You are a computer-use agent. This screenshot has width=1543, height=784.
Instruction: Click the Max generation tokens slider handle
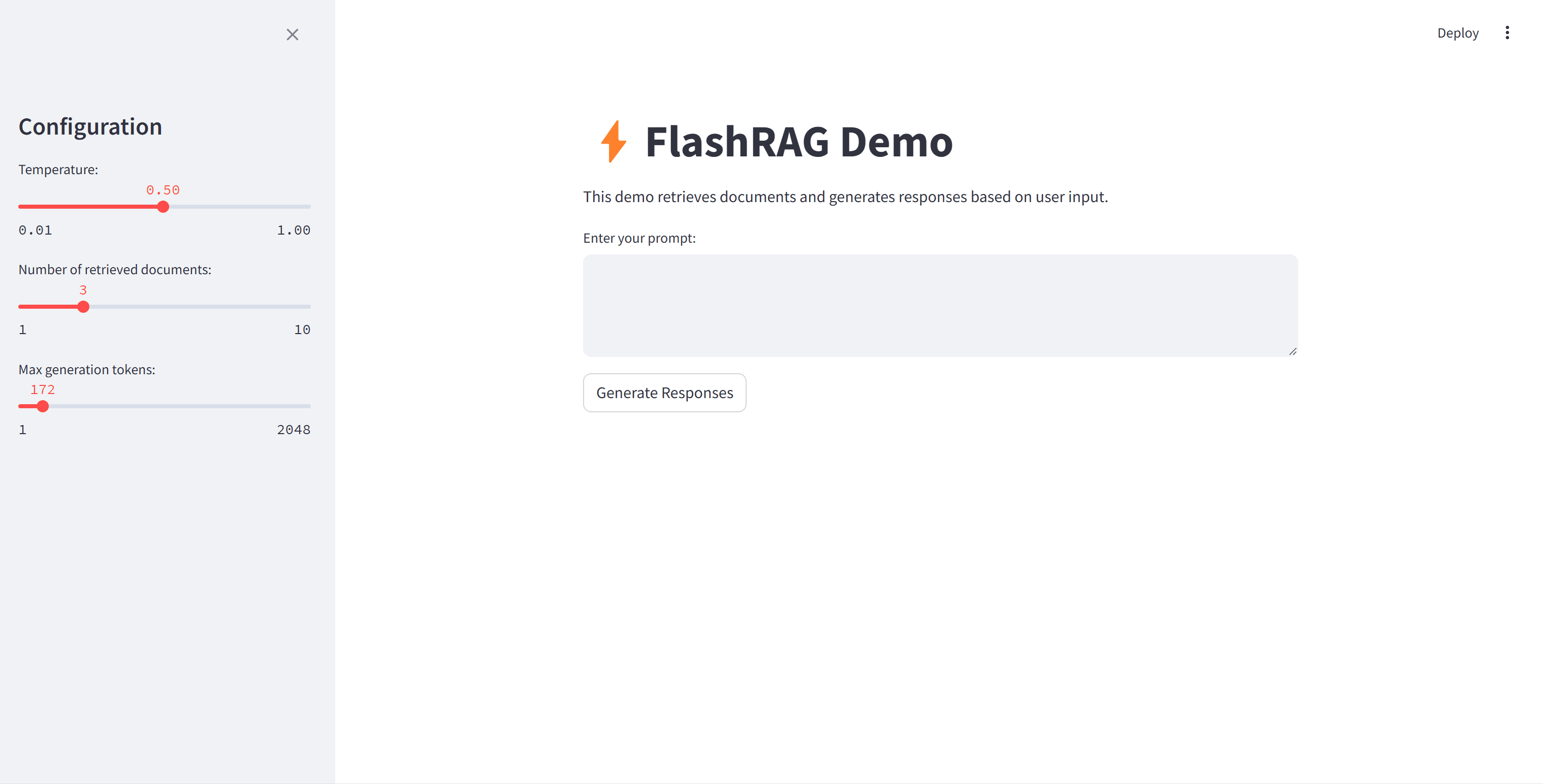coord(43,406)
